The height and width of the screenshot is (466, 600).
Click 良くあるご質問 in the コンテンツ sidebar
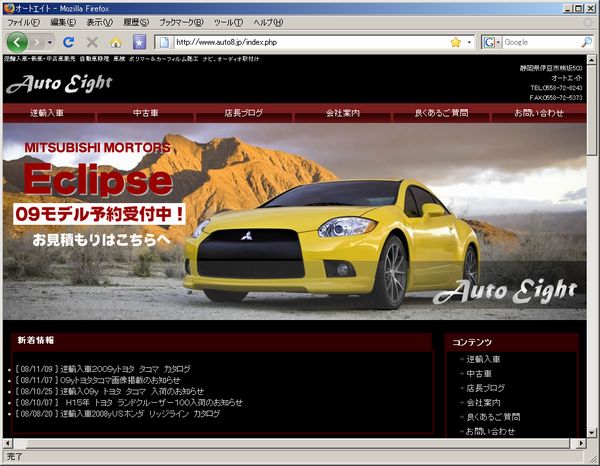pyautogui.click(x=493, y=417)
